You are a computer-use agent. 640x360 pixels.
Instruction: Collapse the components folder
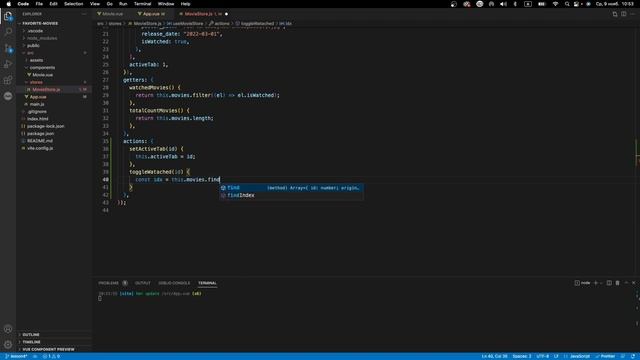42,67
